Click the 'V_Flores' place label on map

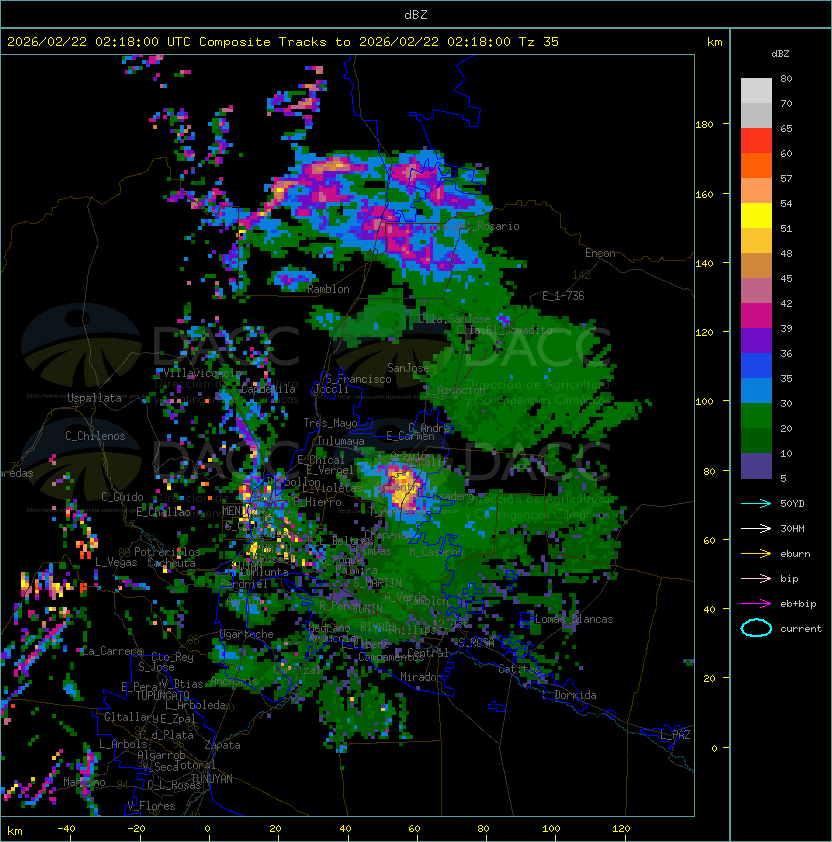pyautogui.click(x=151, y=806)
